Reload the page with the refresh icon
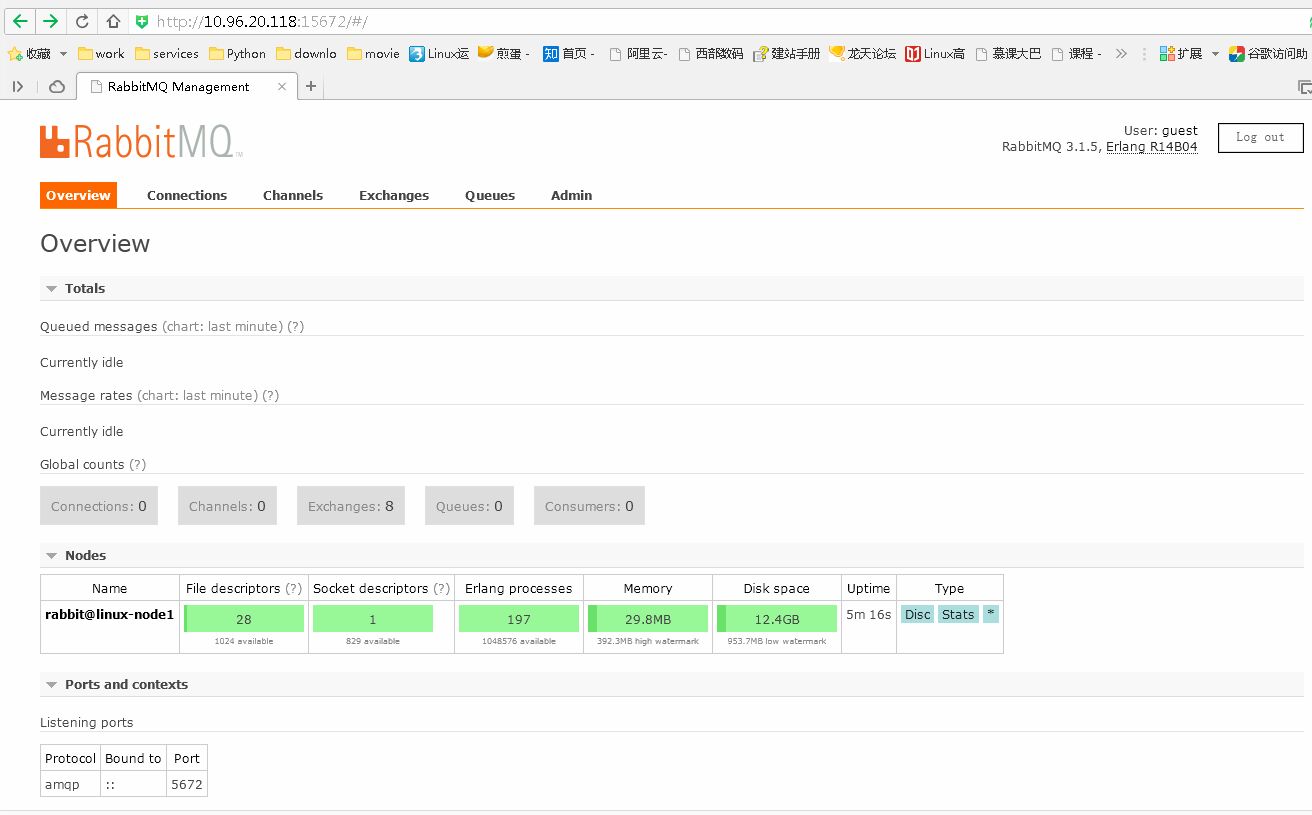The image size is (1312, 815). tap(83, 21)
